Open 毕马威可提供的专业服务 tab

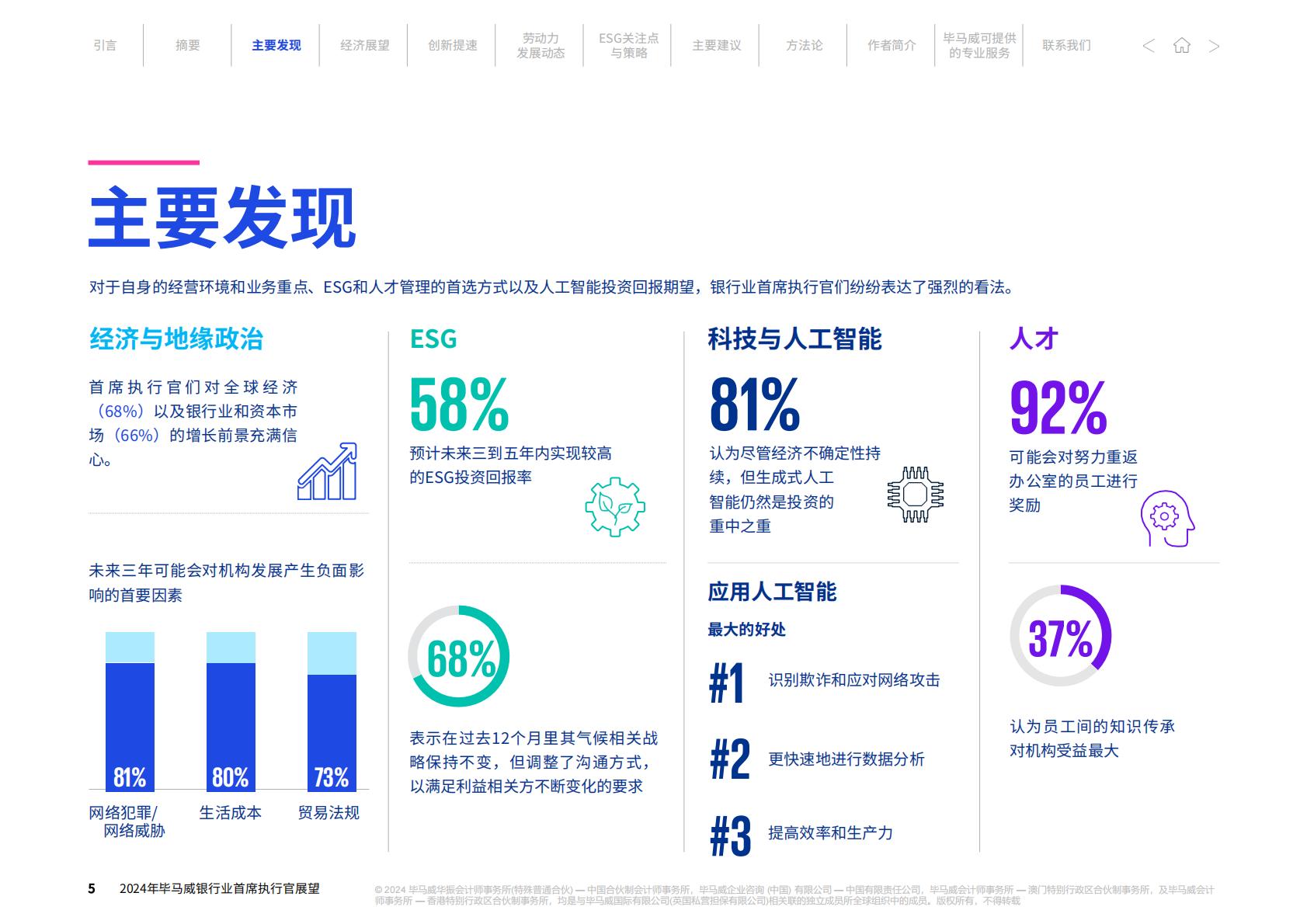pos(979,45)
